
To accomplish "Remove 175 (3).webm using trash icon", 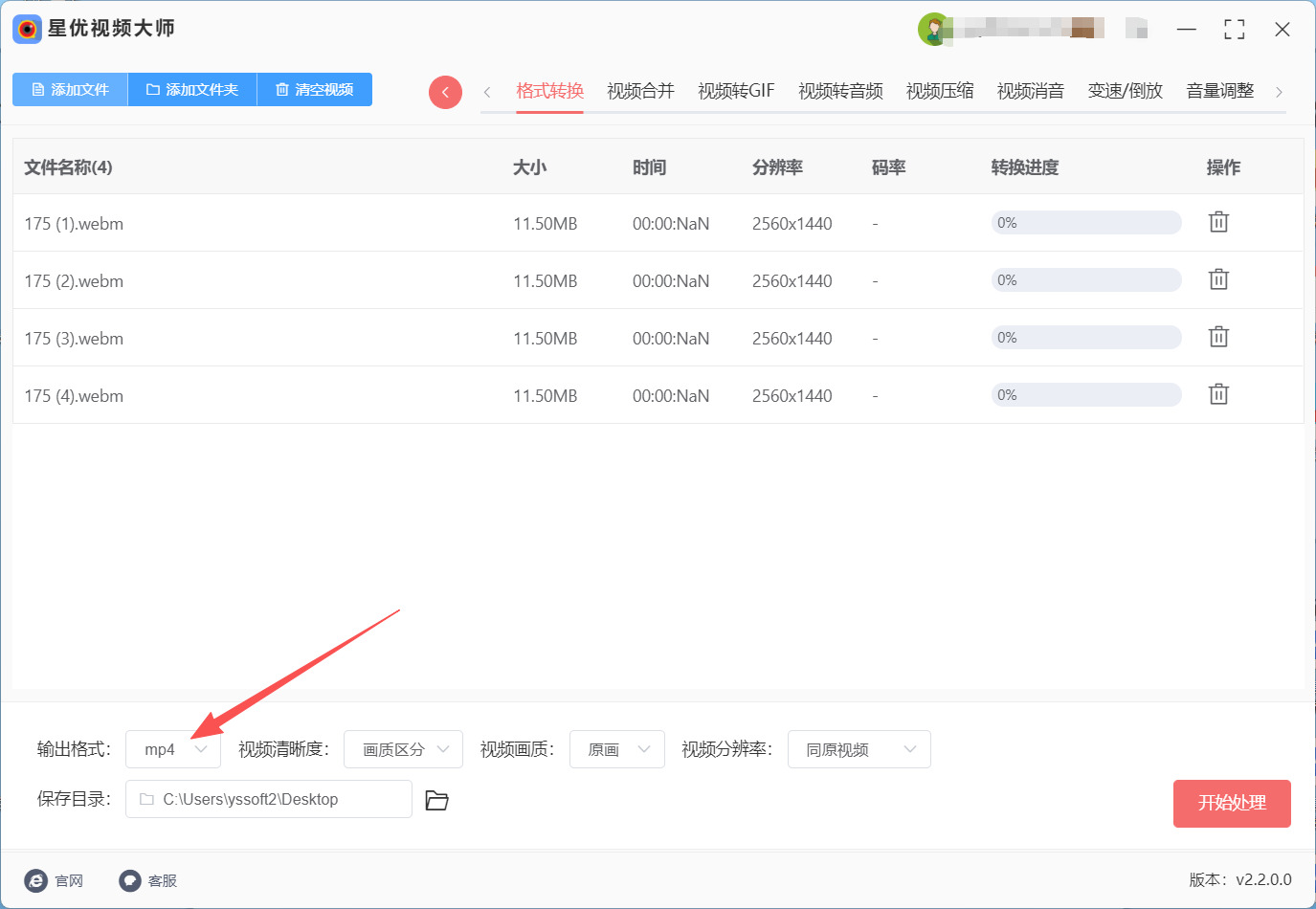I will click(1217, 337).
